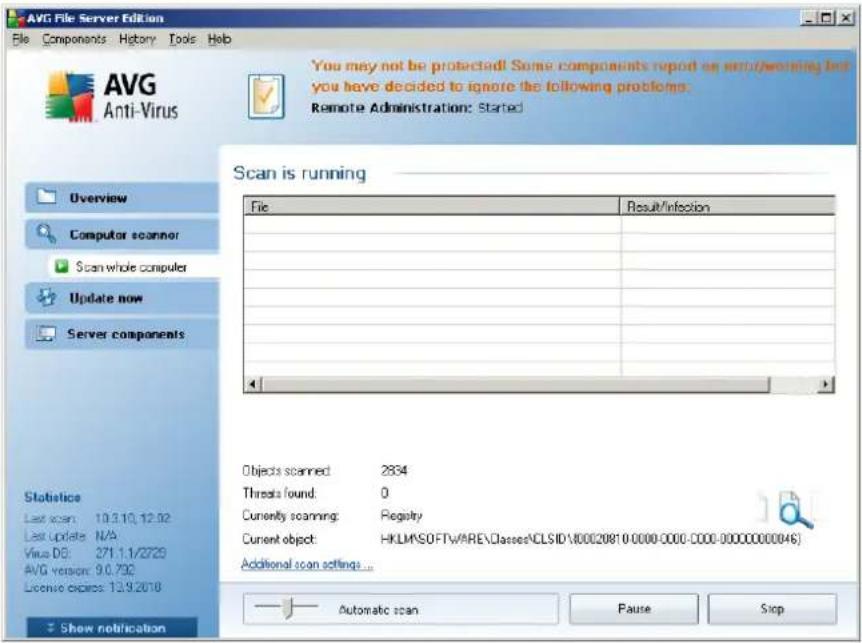Click the green Scan whole computer icon

(x=62, y=267)
